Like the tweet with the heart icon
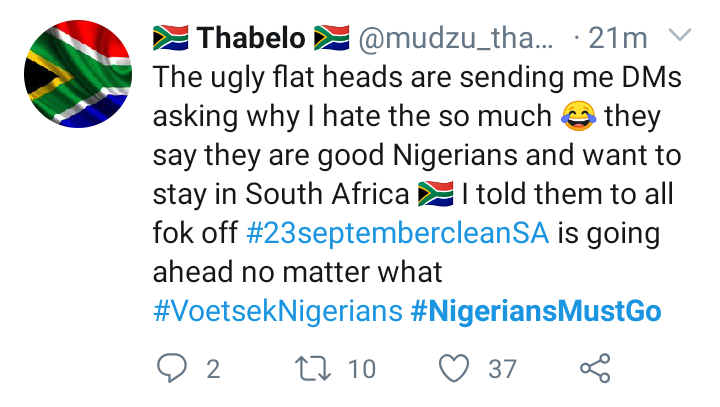The image size is (720, 407). point(455,369)
